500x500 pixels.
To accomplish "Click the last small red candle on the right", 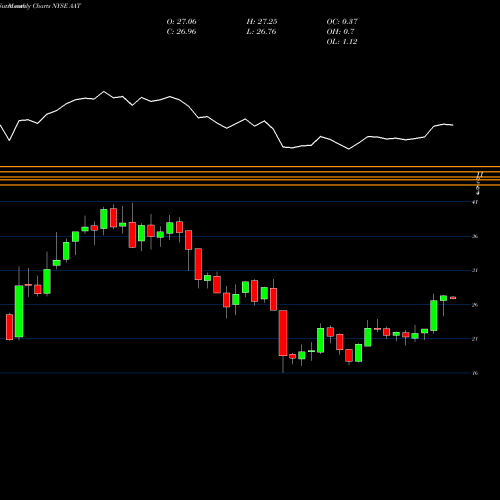I will 453,298.
